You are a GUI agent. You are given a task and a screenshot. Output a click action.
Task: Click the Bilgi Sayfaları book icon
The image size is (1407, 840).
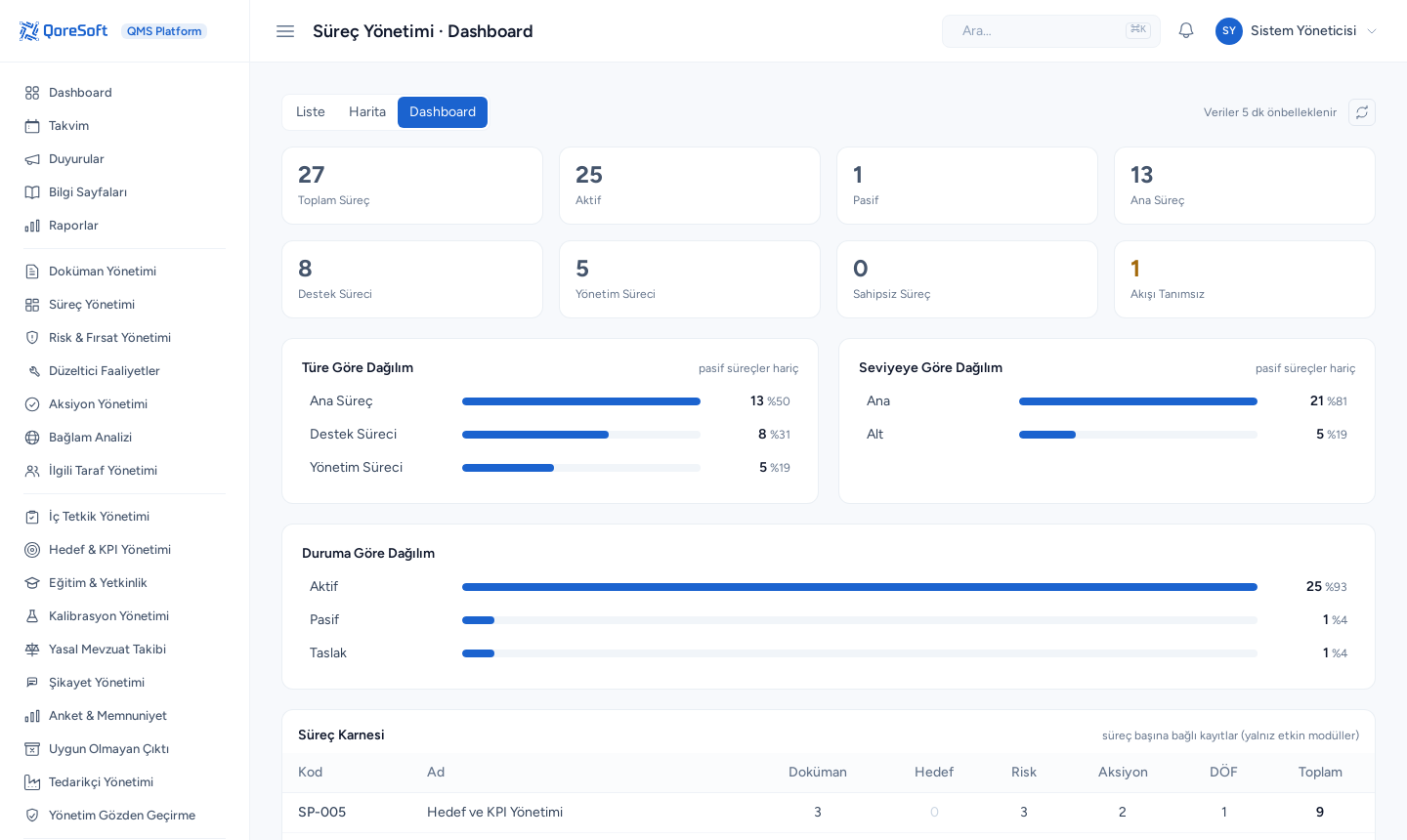point(32,192)
